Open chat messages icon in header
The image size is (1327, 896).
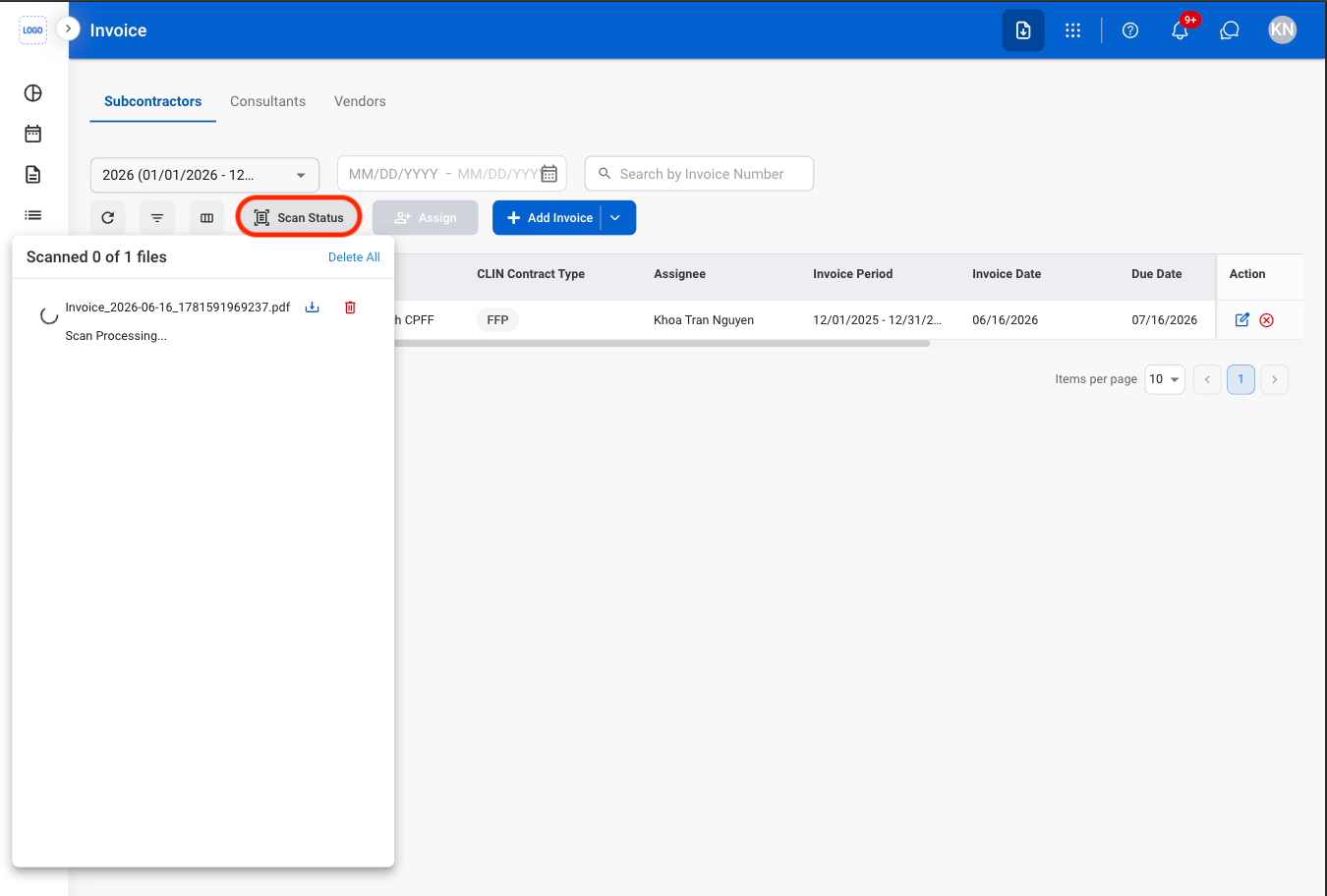click(x=1229, y=30)
